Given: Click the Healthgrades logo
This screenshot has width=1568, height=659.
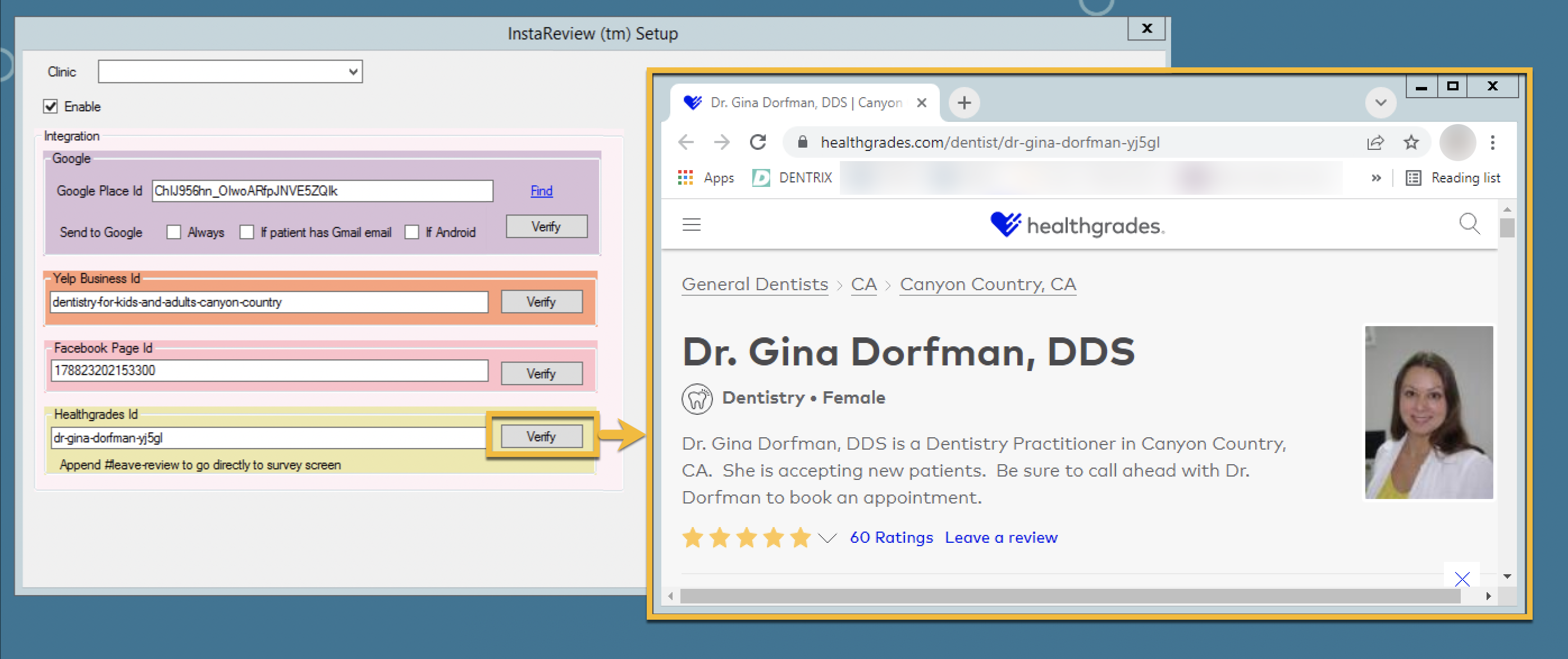Looking at the screenshot, I should (x=1077, y=225).
